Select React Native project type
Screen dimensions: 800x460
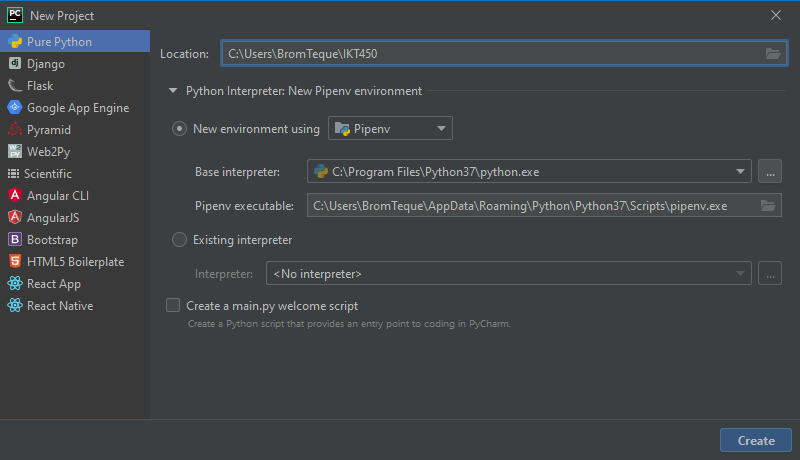tap(59, 306)
